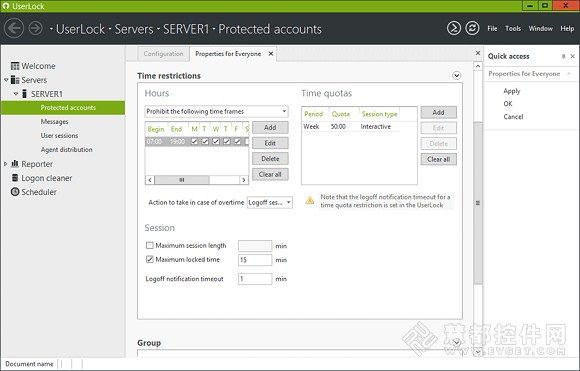Click the hours list scroll right arrow

(x=244, y=180)
